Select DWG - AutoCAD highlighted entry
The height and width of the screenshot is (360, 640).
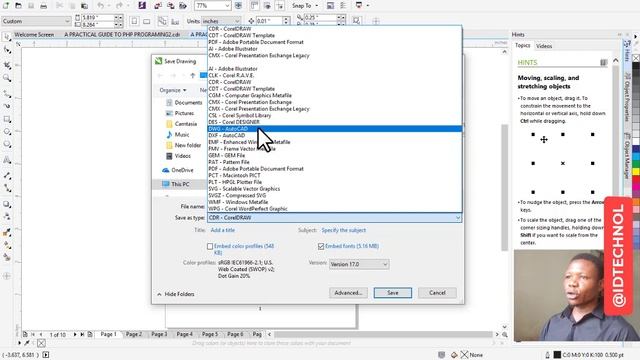click(334, 129)
